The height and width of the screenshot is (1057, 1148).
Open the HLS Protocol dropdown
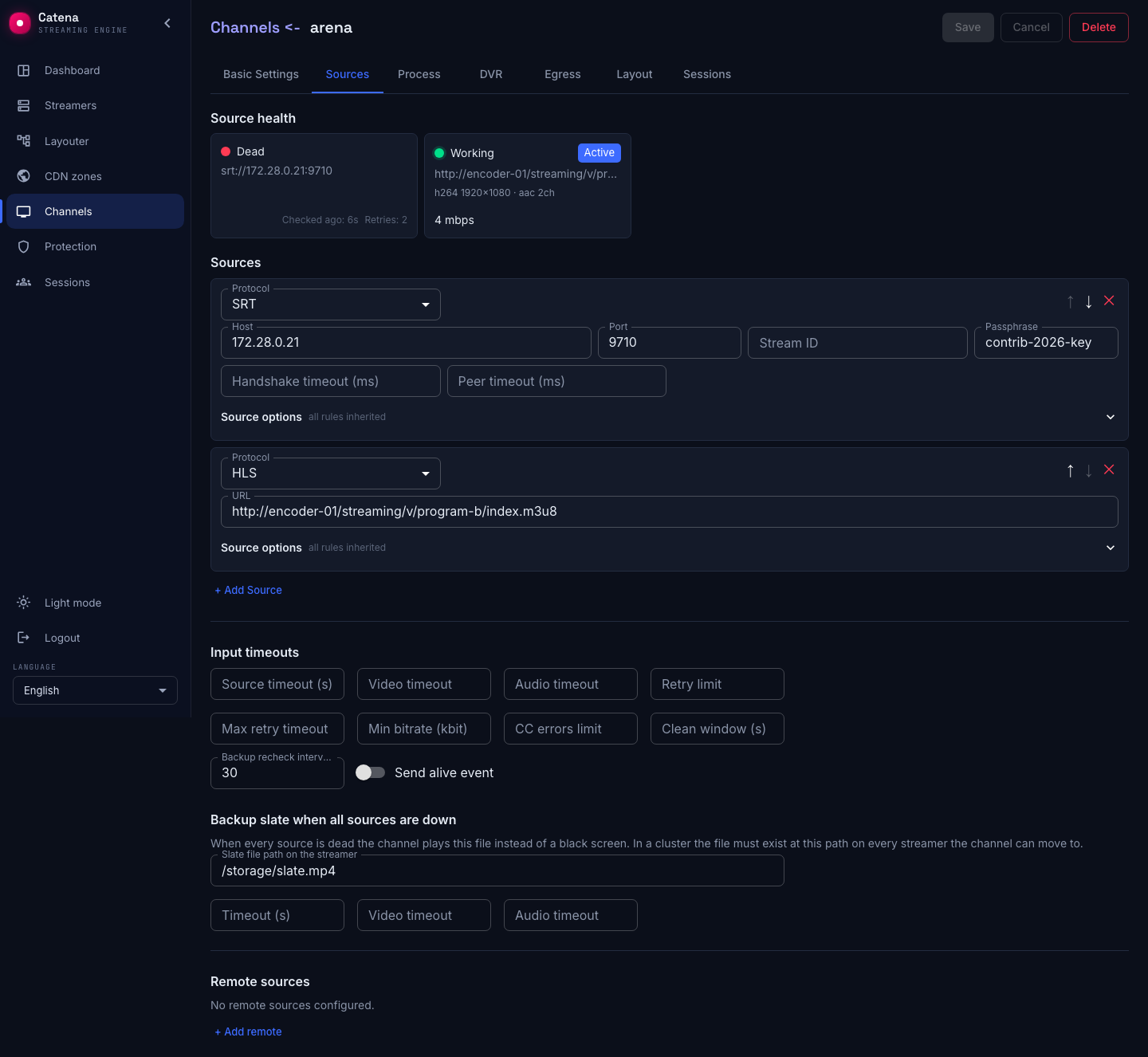(x=331, y=473)
